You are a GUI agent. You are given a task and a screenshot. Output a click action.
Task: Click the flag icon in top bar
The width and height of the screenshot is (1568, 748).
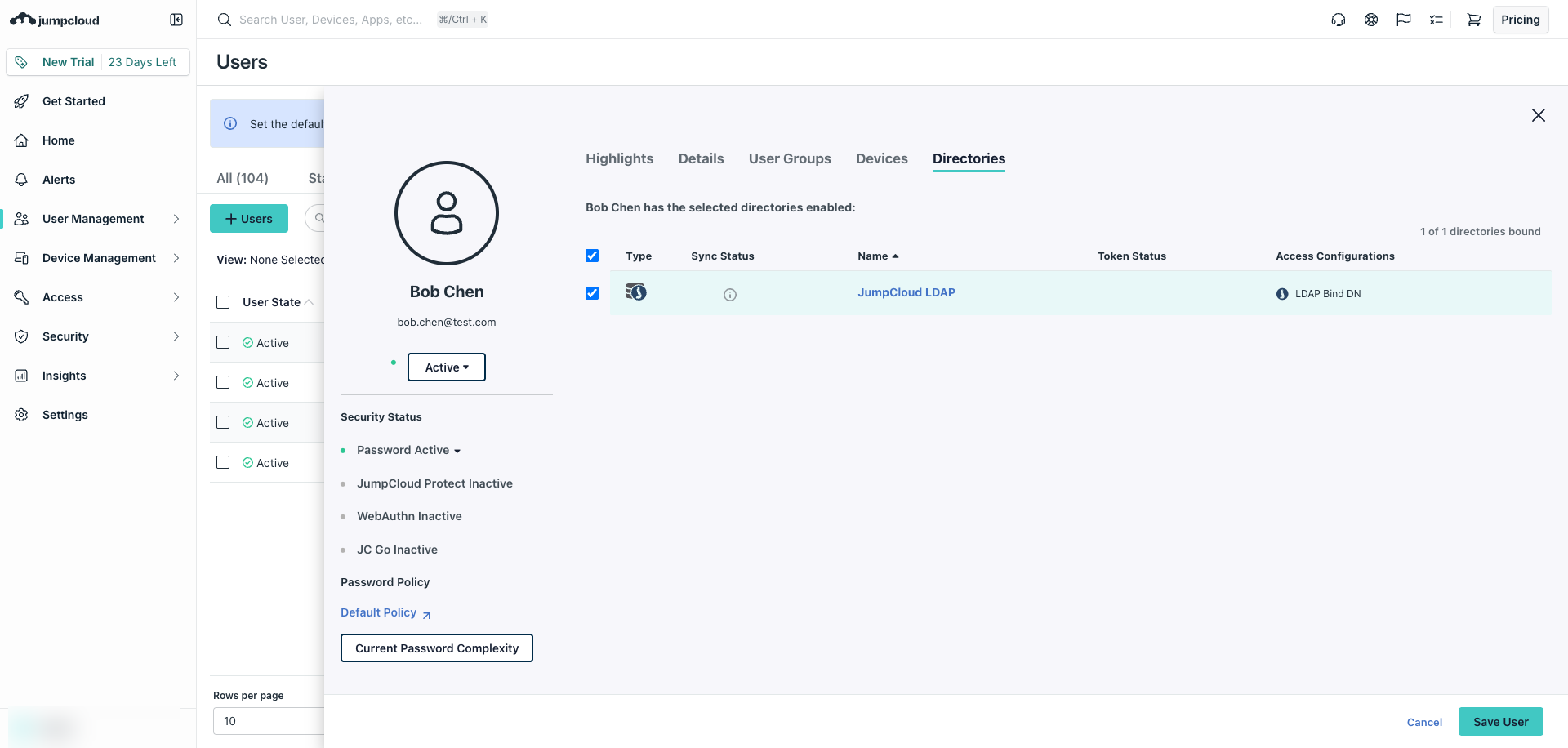pyautogui.click(x=1403, y=20)
